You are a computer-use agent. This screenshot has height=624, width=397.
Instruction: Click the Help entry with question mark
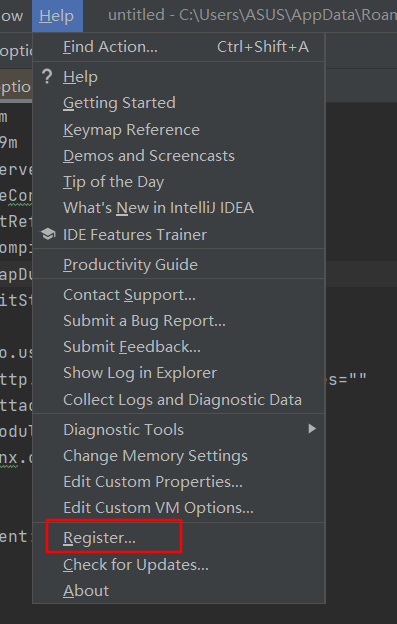(179, 77)
